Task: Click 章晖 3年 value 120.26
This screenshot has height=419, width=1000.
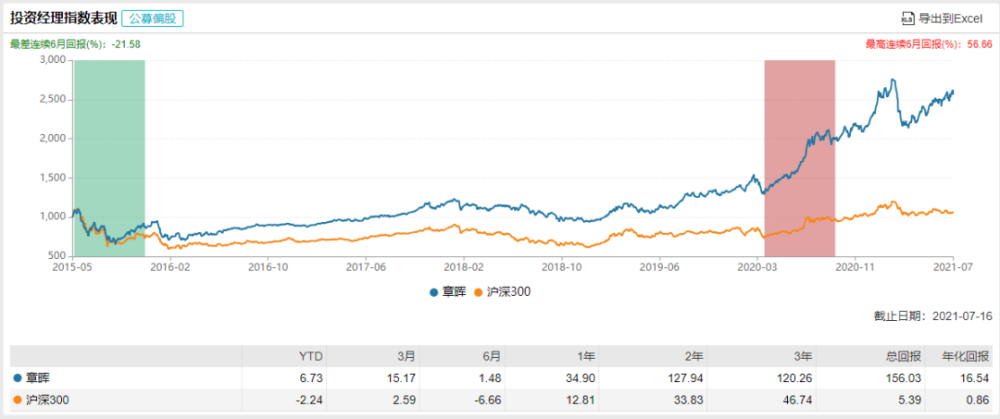Action: [793, 378]
